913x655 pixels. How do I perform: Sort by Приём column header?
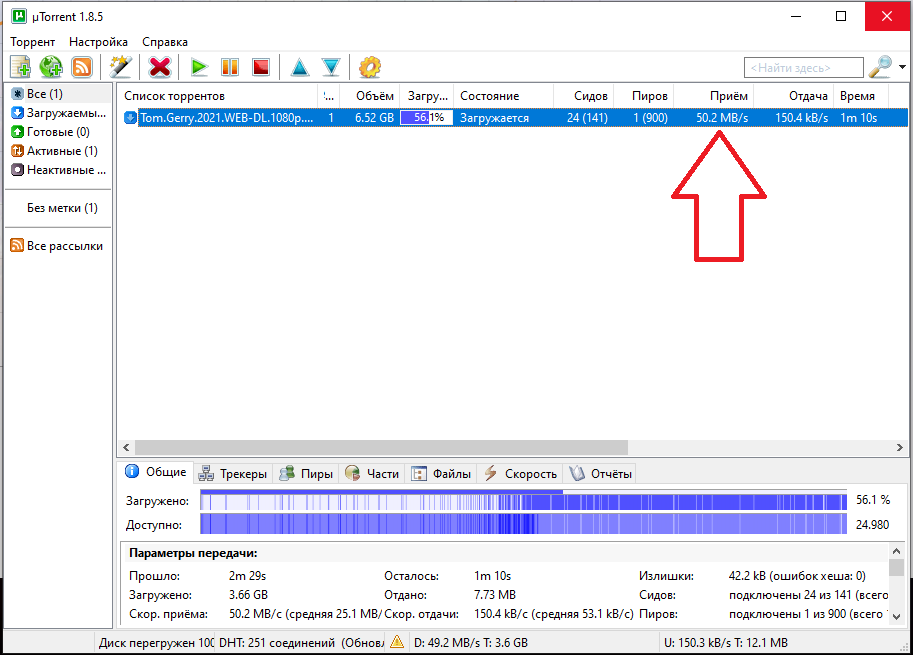point(714,96)
